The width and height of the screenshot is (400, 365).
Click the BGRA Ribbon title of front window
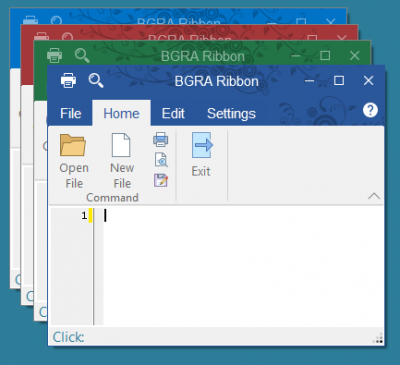(x=217, y=81)
